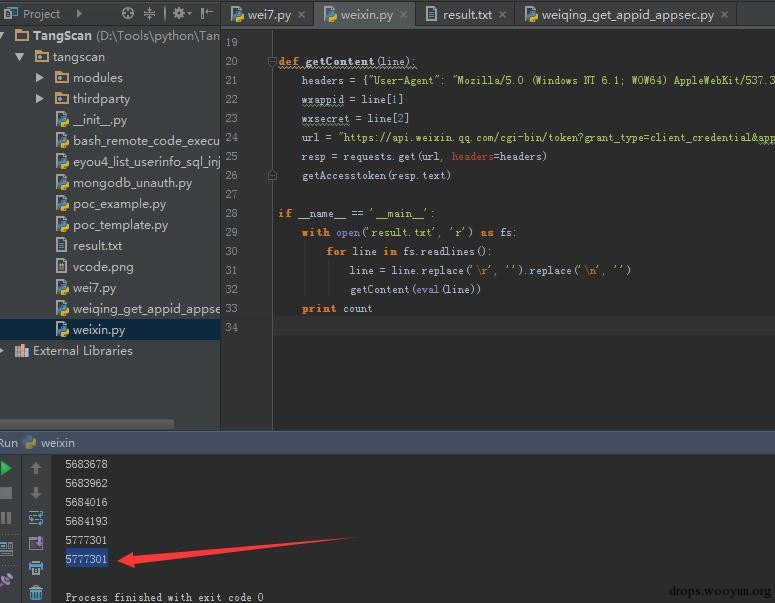Toggle soft-wrap icon in Run console

pos(36,518)
